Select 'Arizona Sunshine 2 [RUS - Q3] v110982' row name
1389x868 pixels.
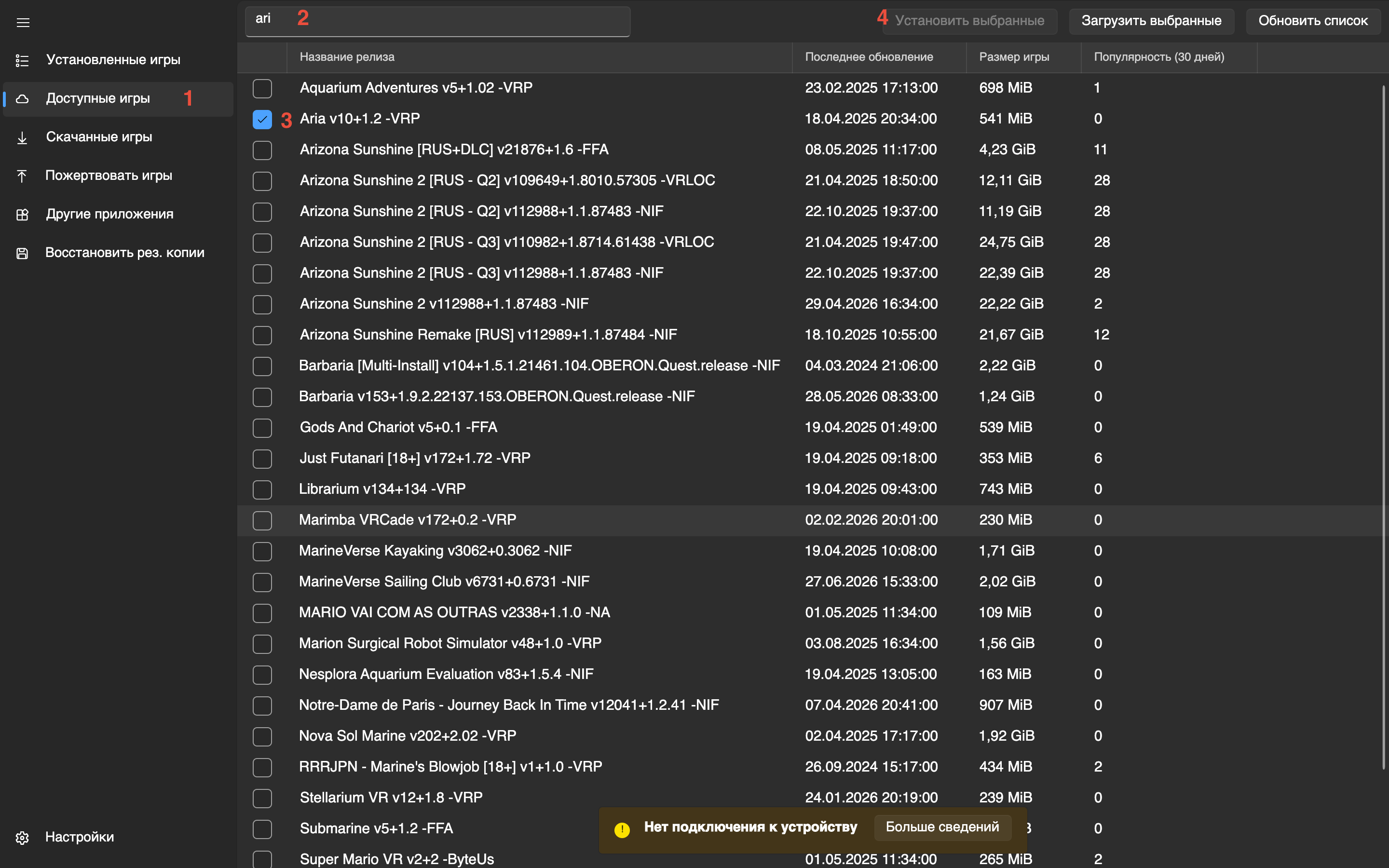pos(507,242)
